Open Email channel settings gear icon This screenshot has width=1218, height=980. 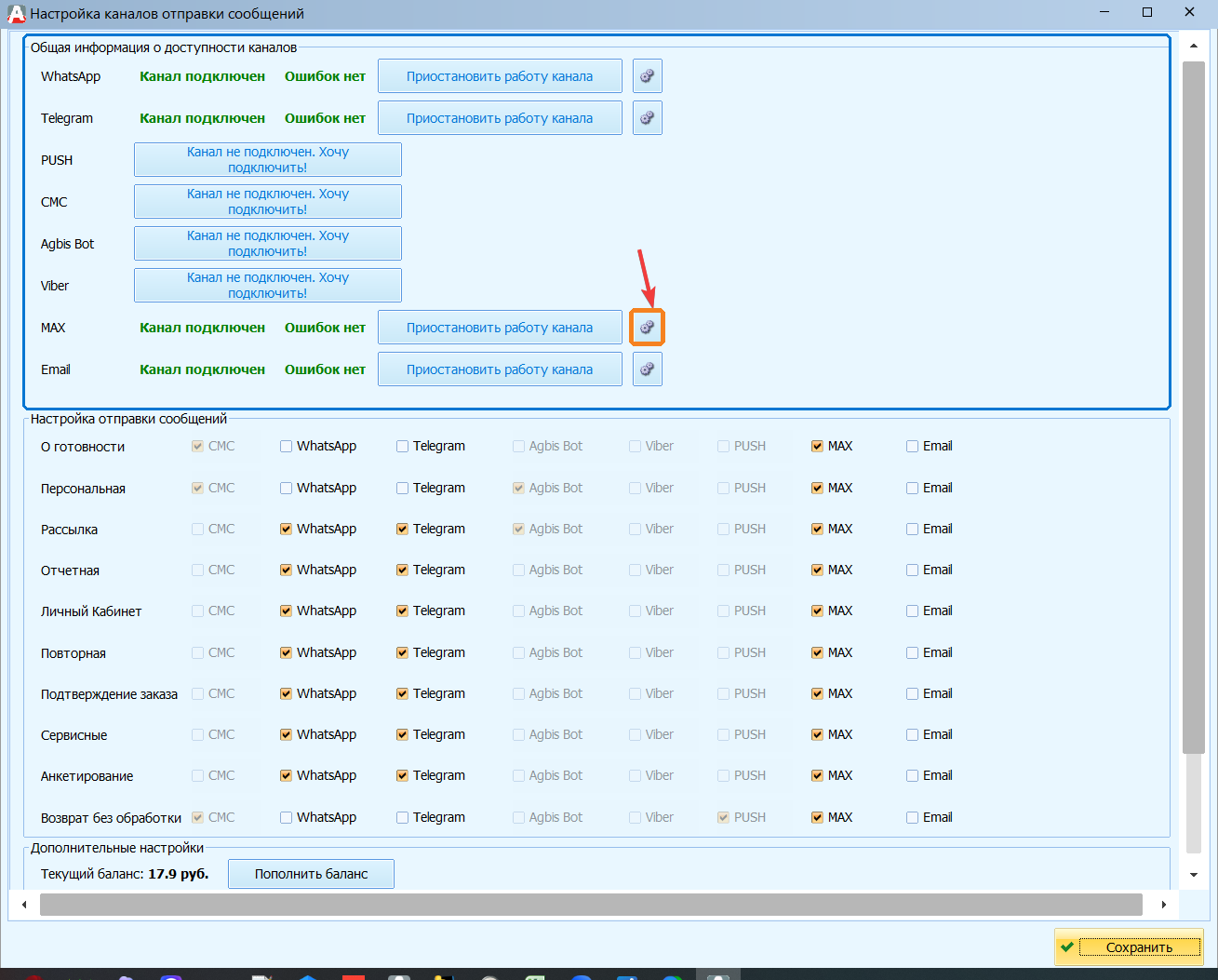tap(648, 369)
